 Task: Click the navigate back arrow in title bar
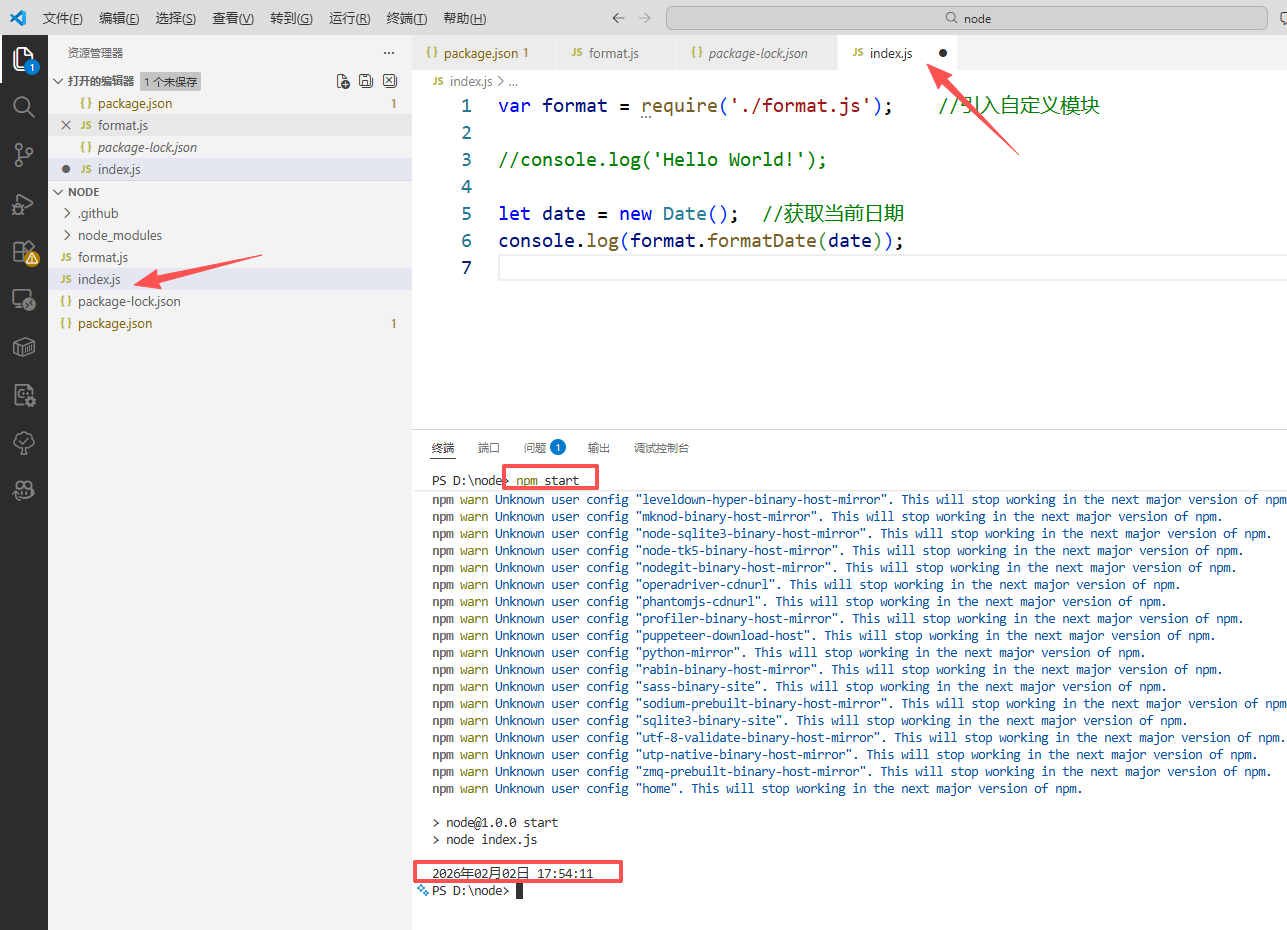pos(618,18)
